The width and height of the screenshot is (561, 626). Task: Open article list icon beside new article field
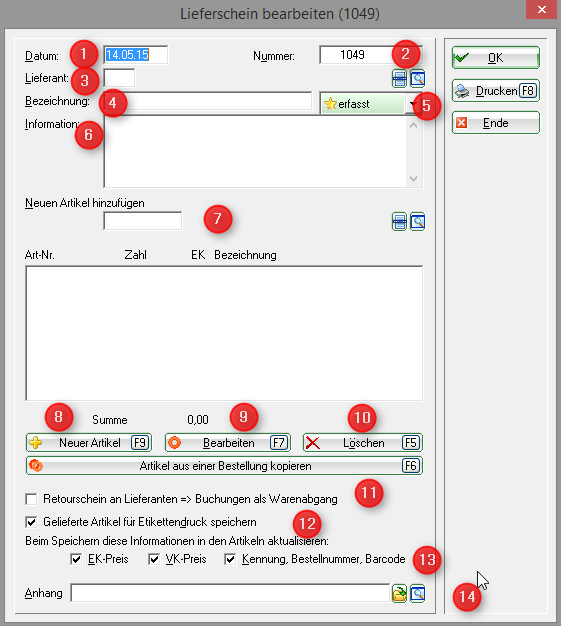pos(399,222)
